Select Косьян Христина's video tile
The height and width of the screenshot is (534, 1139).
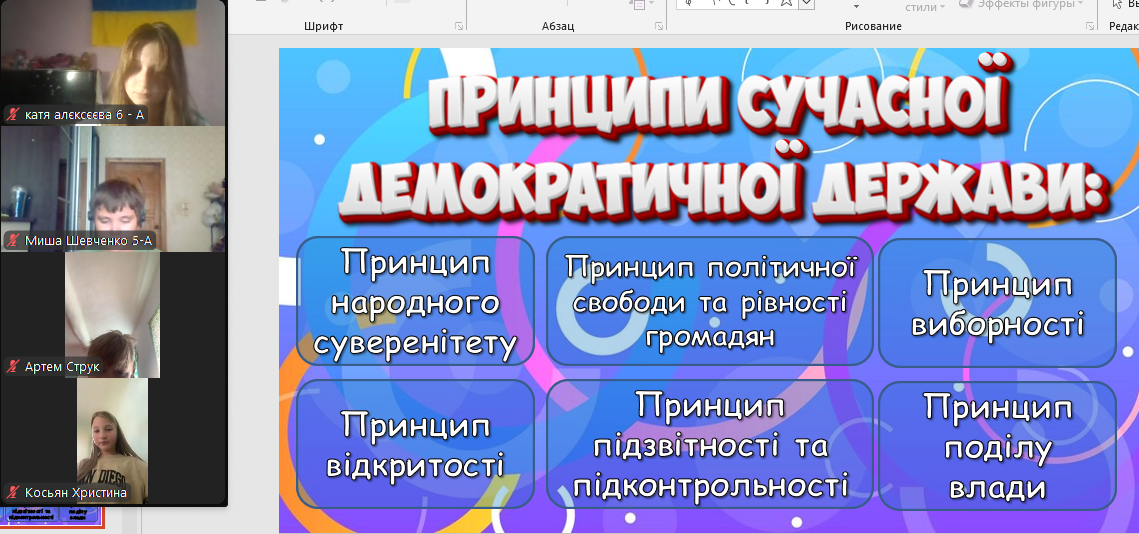[x=113, y=440]
